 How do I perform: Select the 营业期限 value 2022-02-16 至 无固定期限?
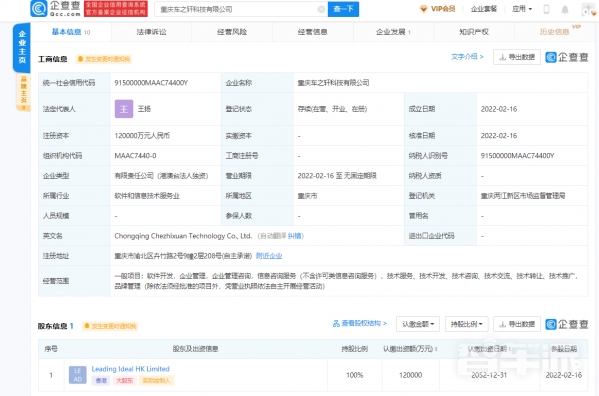[337, 176]
